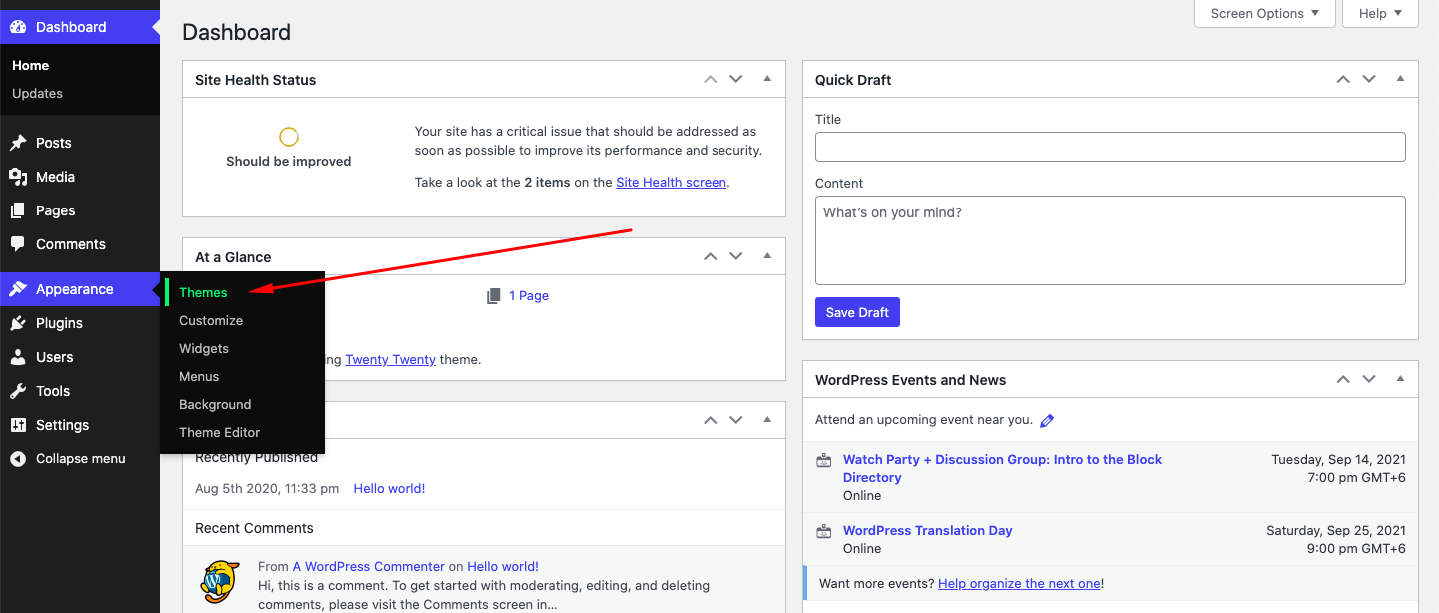Image resolution: width=1439 pixels, height=613 pixels.
Task: Click the Collapse menu arrow icon
Action: pyautogui.click(x=18, y=459)
